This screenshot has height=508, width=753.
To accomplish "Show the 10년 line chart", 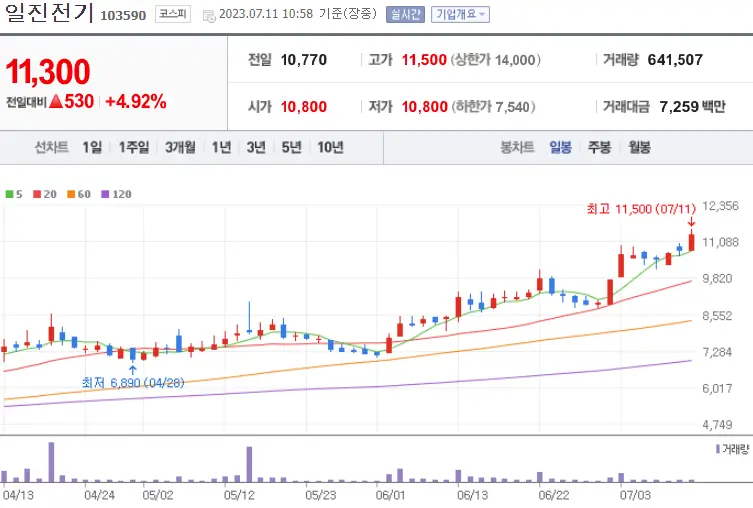I will (330, 147).
